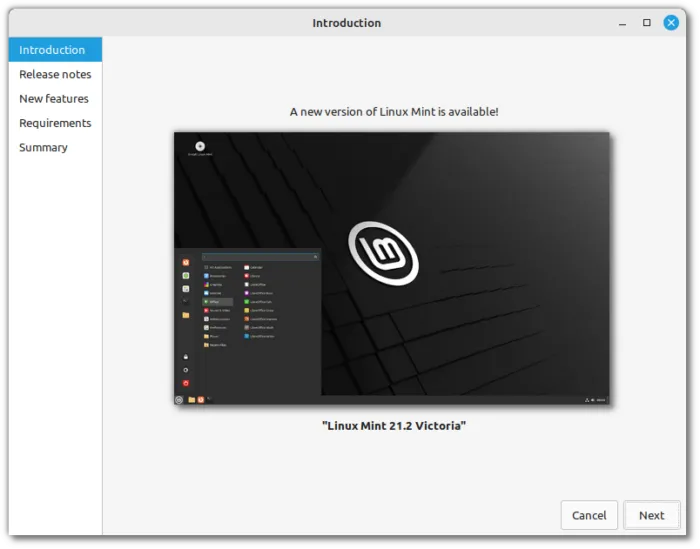Close the upgrade window with the blue X

point(671,22)
